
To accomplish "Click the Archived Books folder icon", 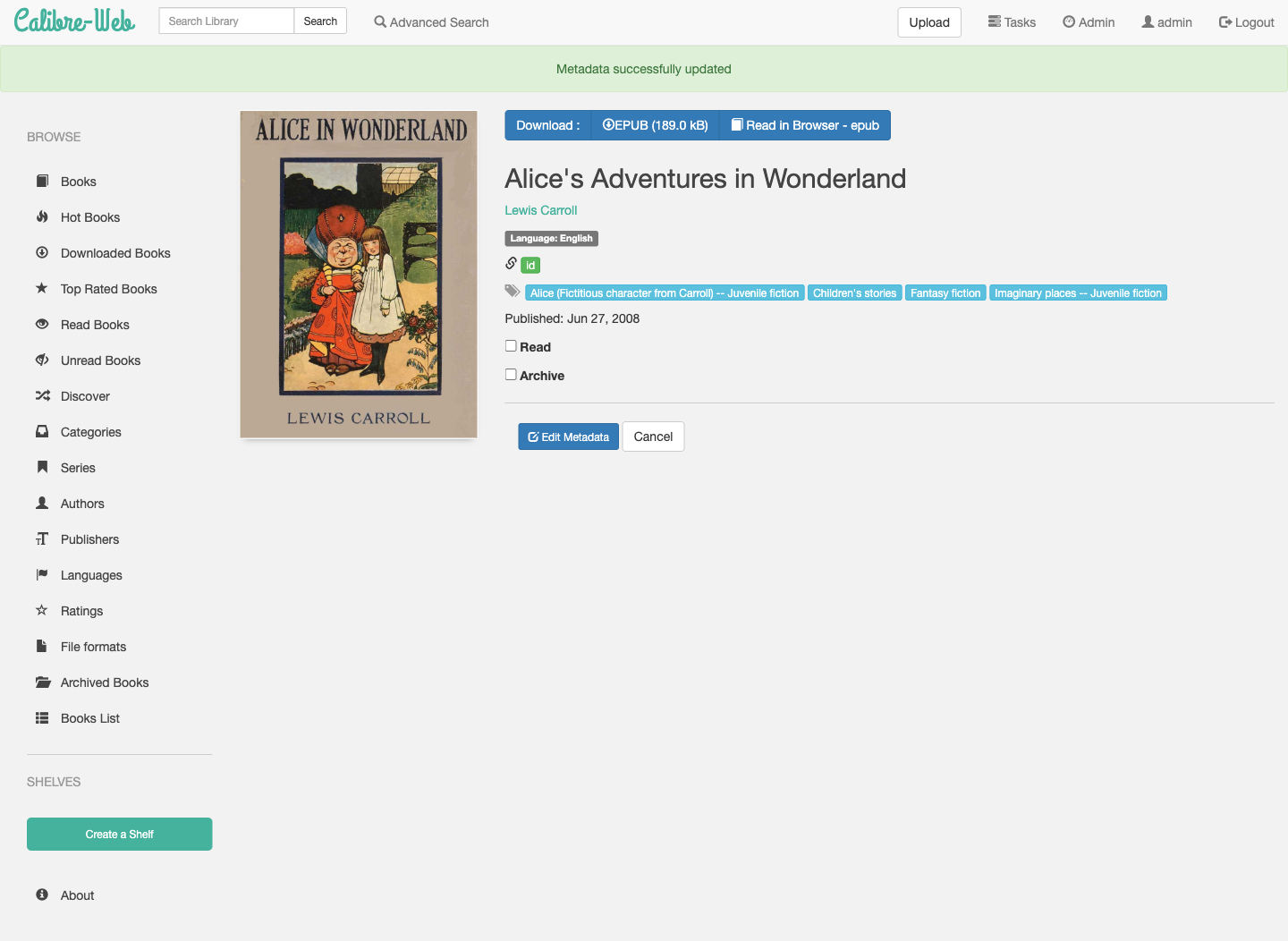I will point(43,682).
